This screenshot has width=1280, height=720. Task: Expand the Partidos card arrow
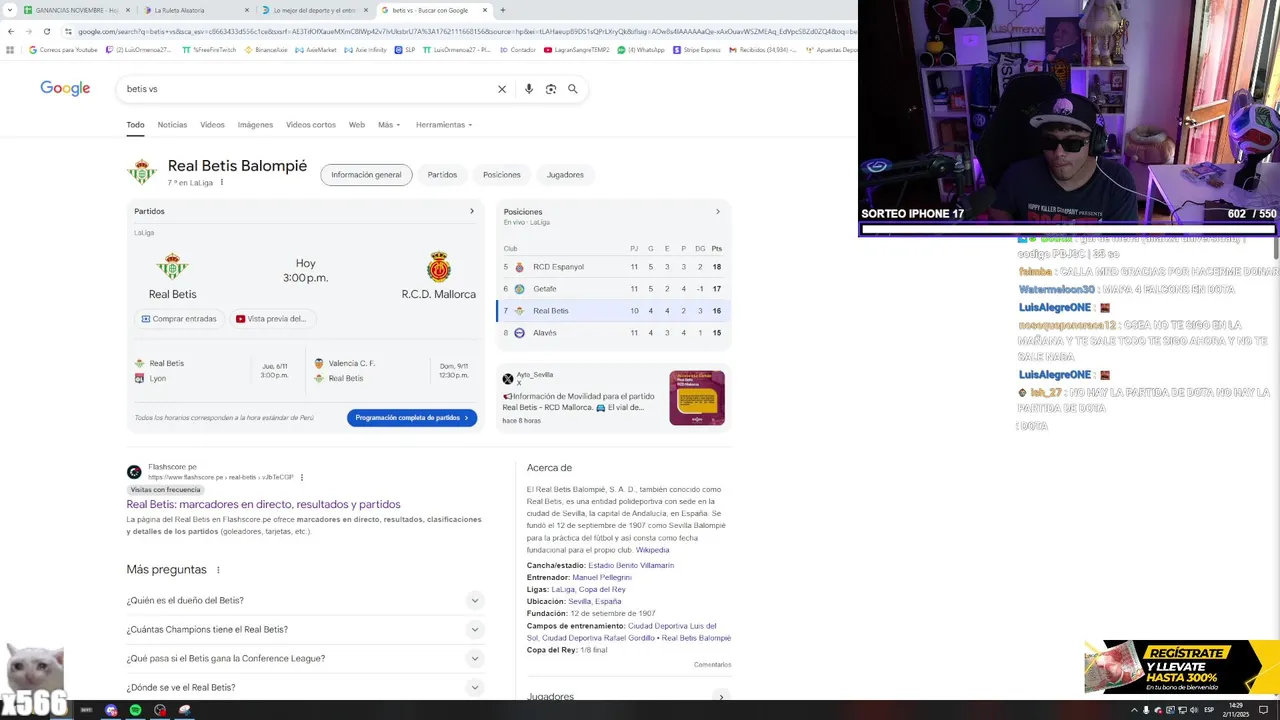click(472, 211)
